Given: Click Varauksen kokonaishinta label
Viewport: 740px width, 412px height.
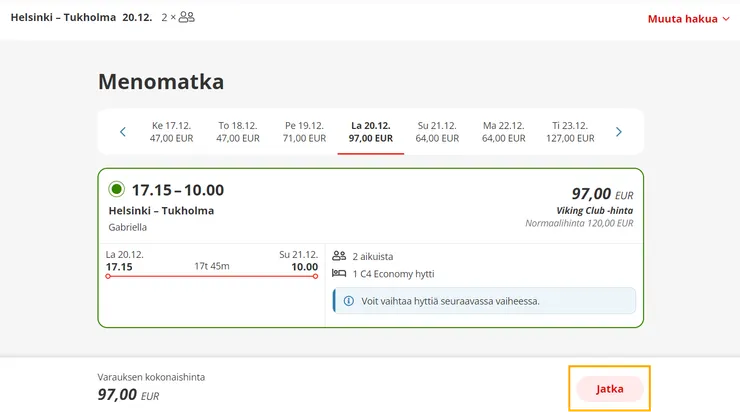Looking at the screenshot, I should [151, 377].
